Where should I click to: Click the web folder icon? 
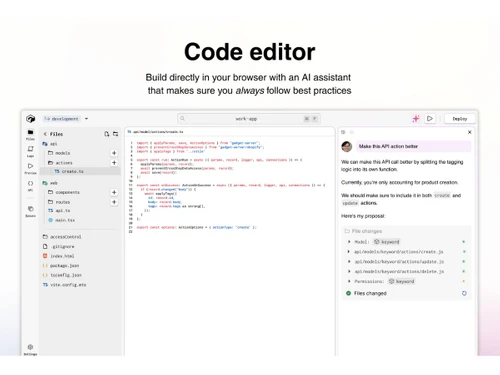45,183
